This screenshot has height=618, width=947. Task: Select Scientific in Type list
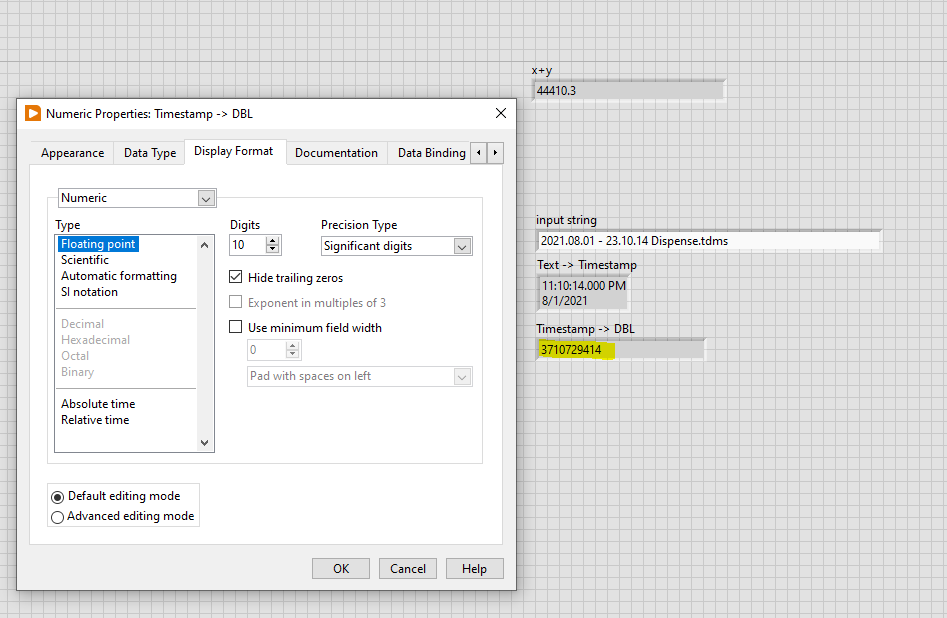85,260
